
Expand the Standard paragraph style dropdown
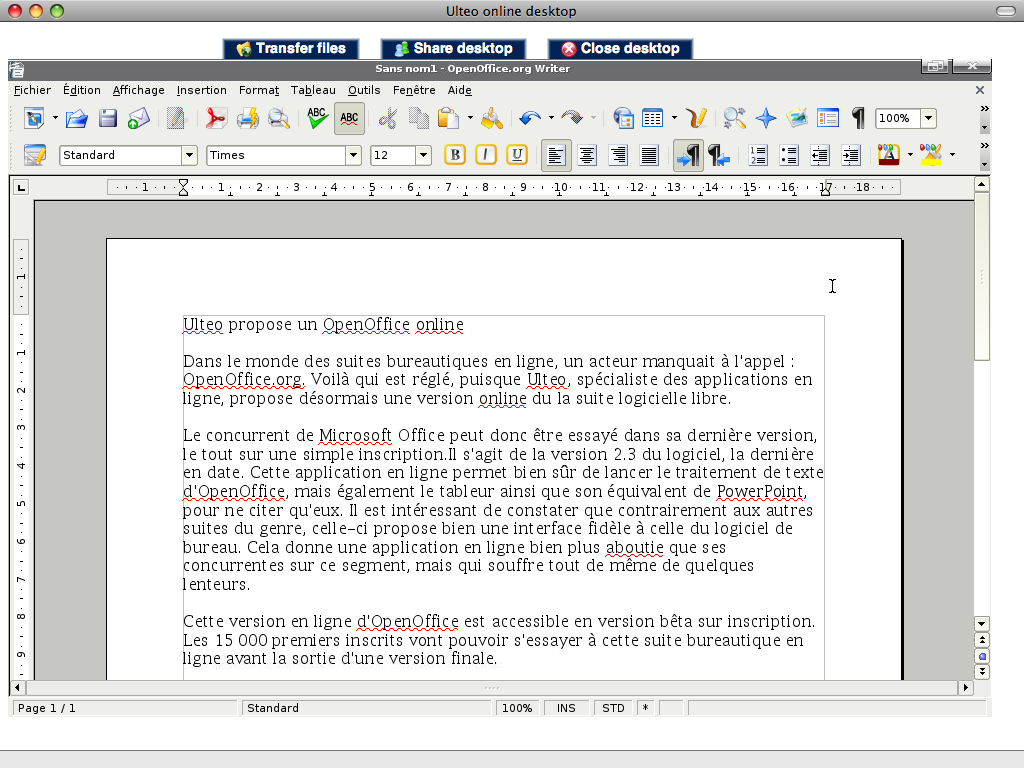click(x=189, y=155)
